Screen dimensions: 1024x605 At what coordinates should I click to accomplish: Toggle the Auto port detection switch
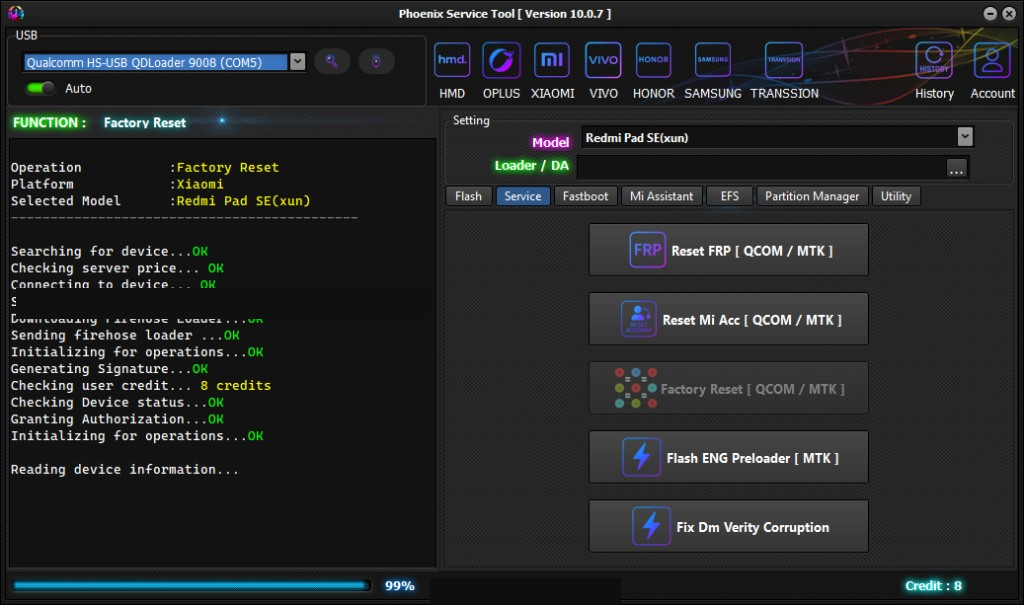pos(40,88)
